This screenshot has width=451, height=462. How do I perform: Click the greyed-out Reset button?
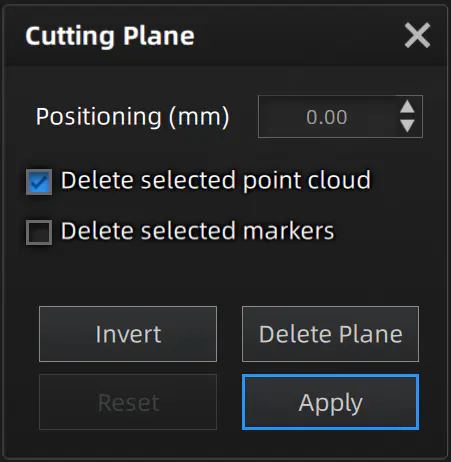click(x=128, y=402)
